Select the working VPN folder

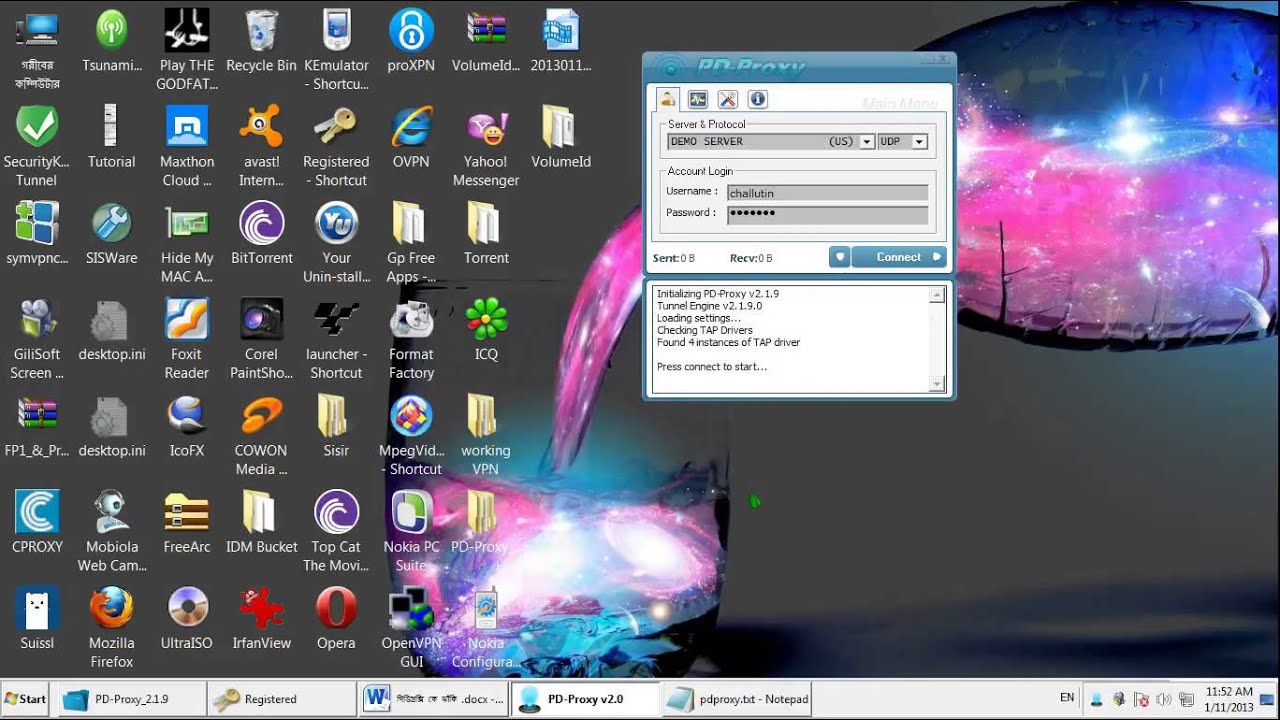click(486, 434)
